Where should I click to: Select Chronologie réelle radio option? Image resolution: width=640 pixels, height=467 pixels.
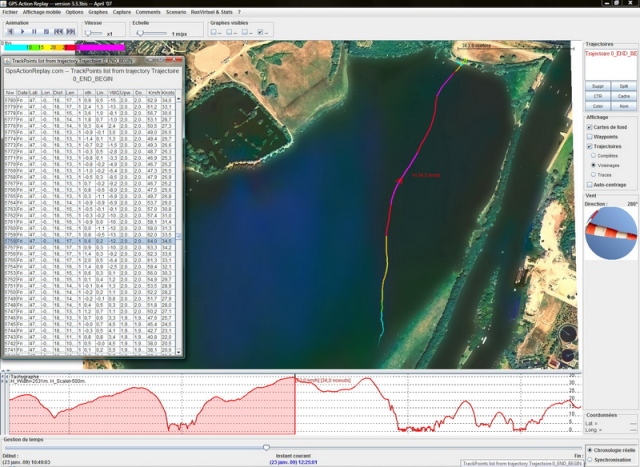click(x=590, y=450)
